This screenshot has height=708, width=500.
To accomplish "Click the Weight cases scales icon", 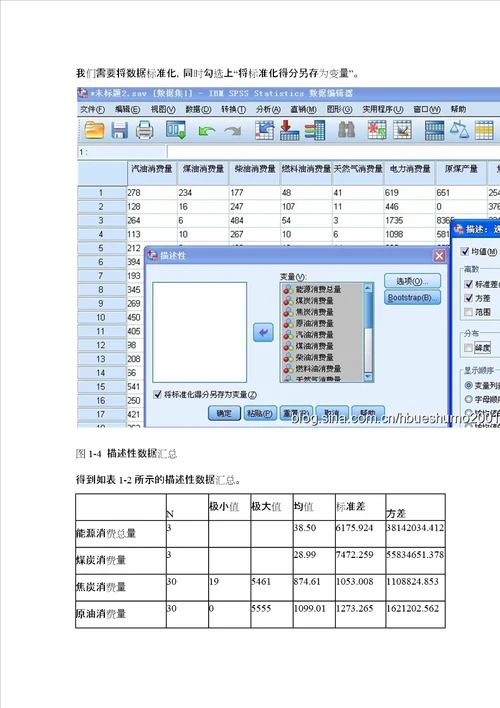I will pyautogui.click(x=459, y=130).
